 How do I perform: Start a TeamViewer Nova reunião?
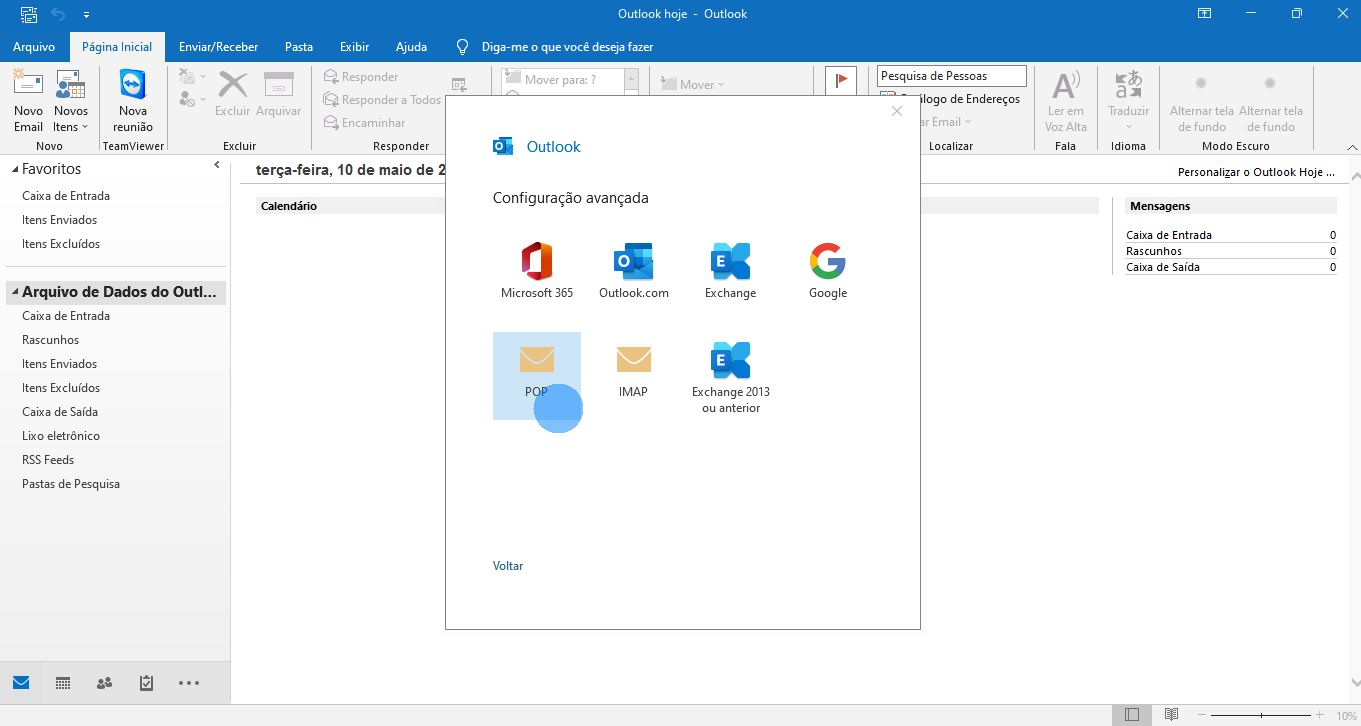click(133, 101)
